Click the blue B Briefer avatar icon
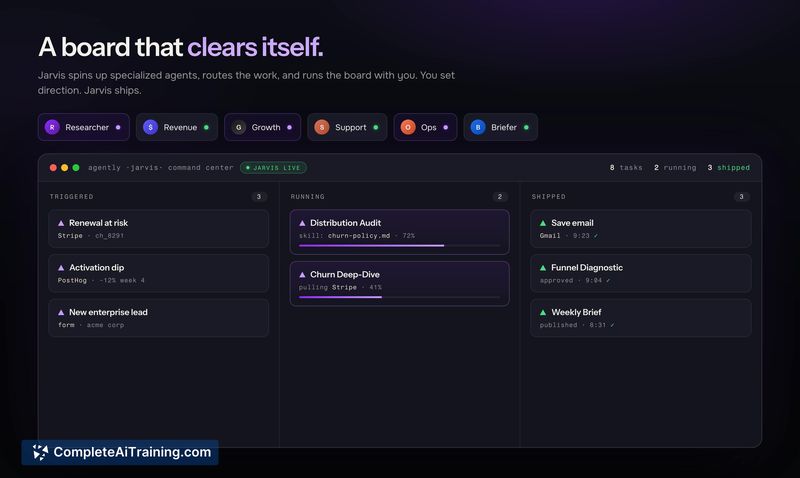 [478, 127]
